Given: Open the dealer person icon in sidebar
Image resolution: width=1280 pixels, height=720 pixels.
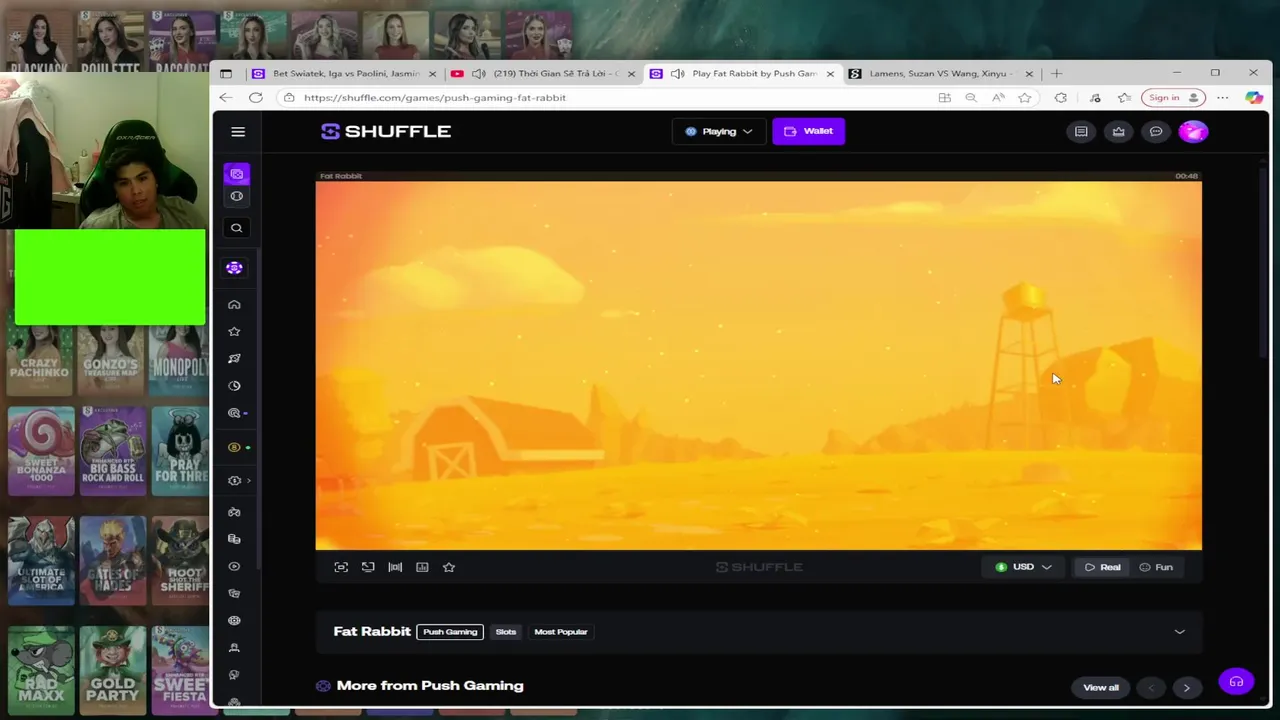Looking at the screenshot, I should [x=234, y=648].
